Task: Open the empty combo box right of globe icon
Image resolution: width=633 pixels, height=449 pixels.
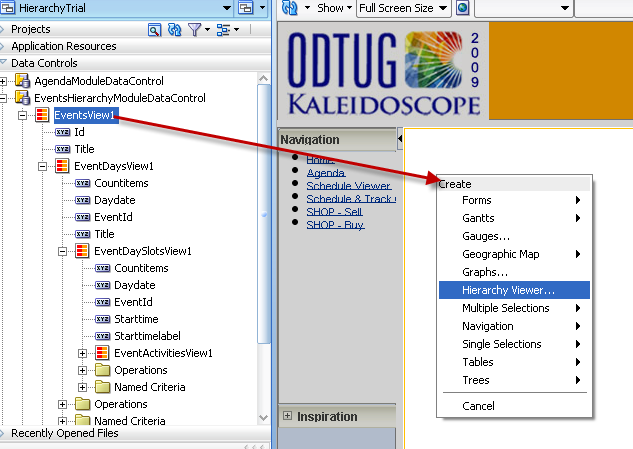Action: (x=524, y=8)
